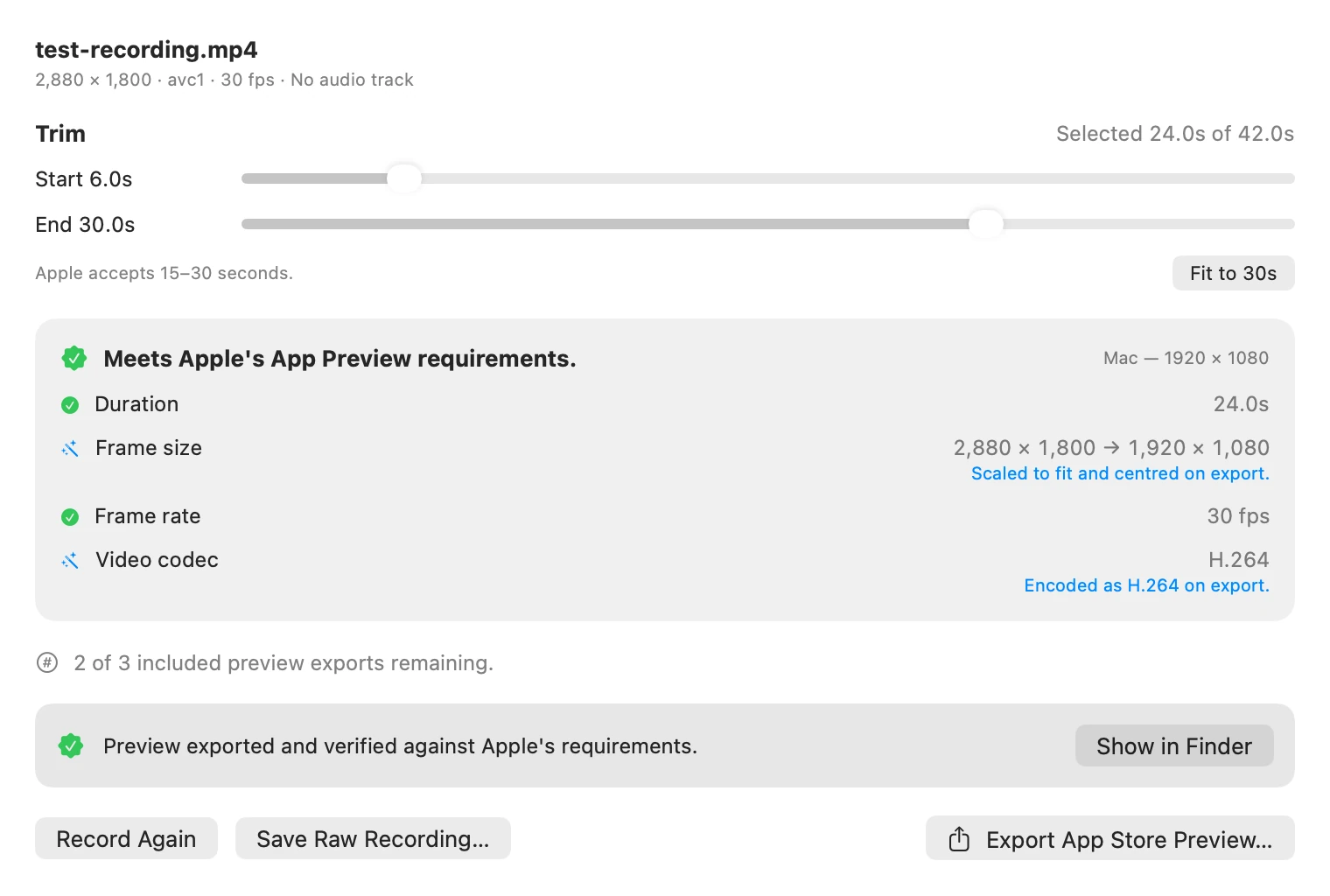
Task: Click the Mac — 1920 × 1080 target label
Action: [1186, 358]
